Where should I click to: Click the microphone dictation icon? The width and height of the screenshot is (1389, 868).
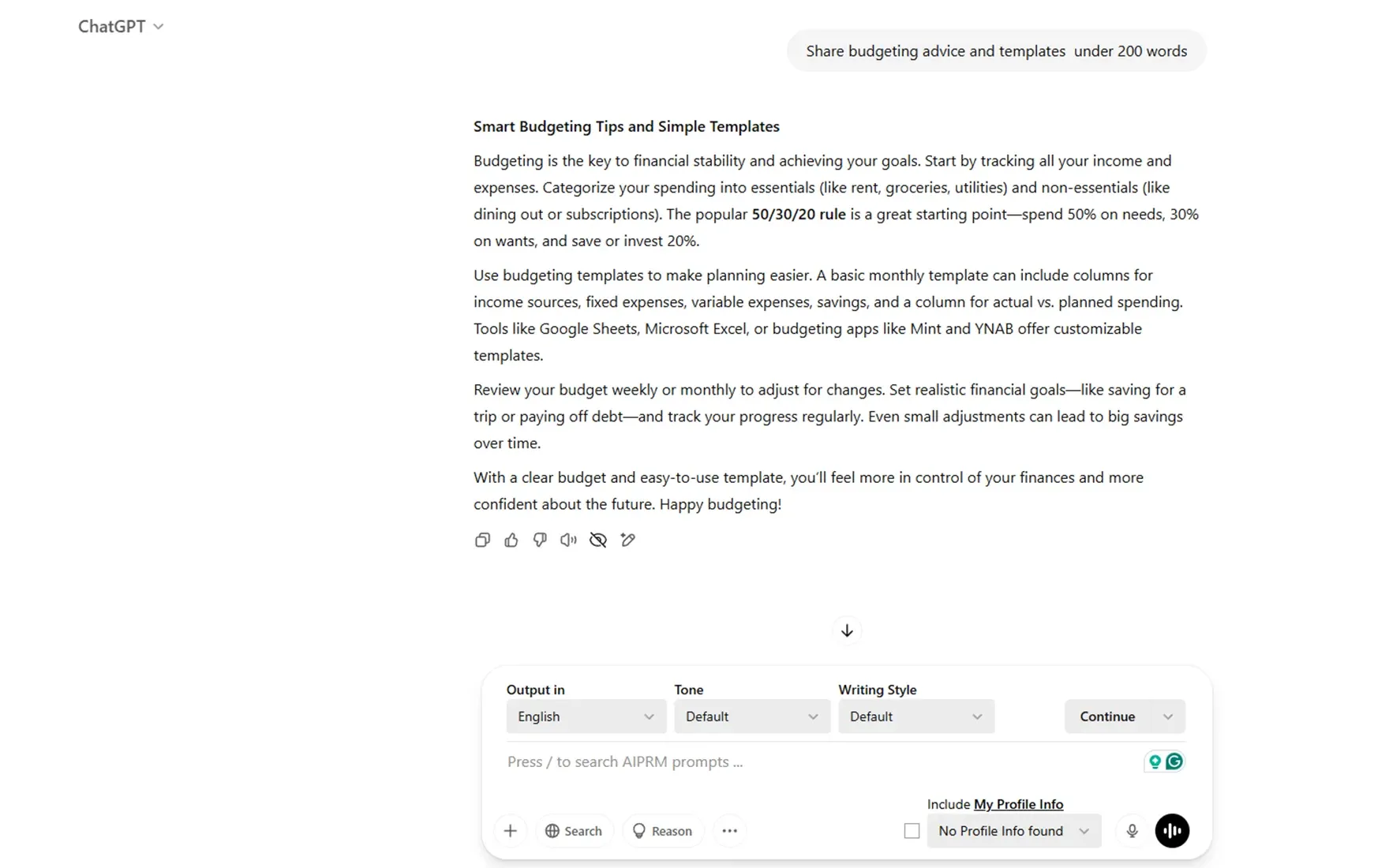pyautogui.click(x=1132, y=831)
